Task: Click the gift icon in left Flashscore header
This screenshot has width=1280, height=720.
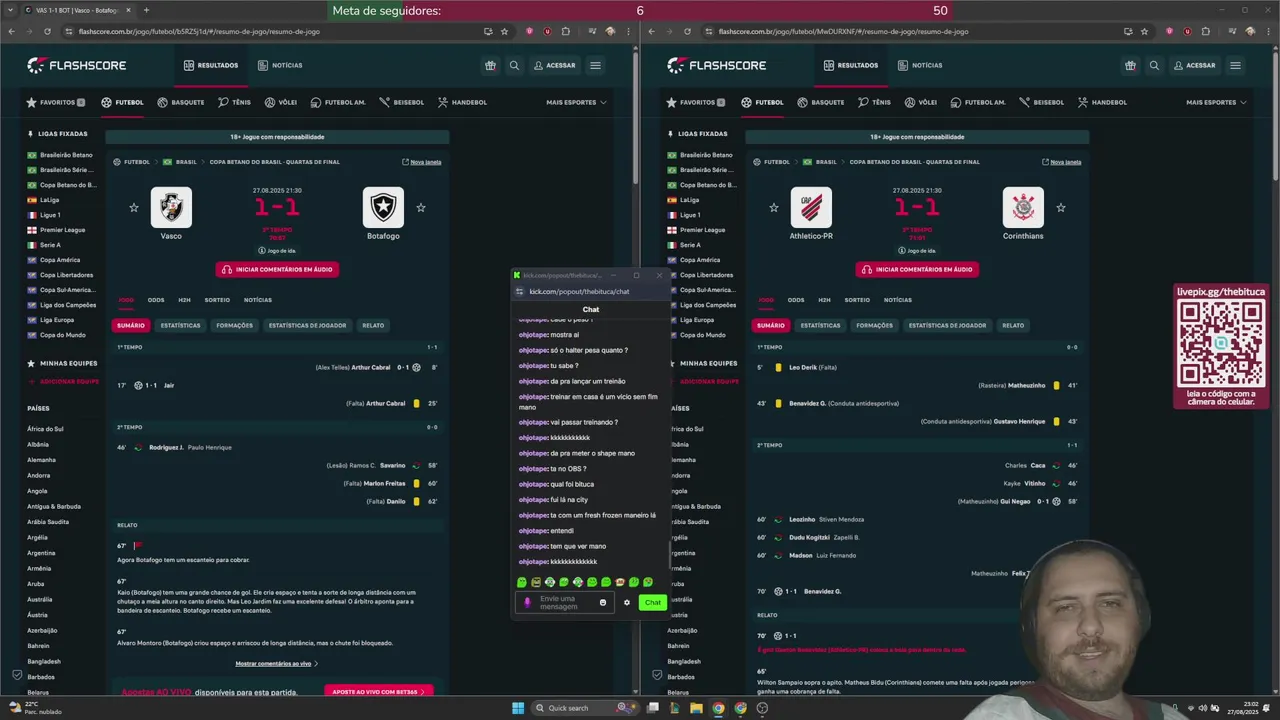Action: point(490,65)
